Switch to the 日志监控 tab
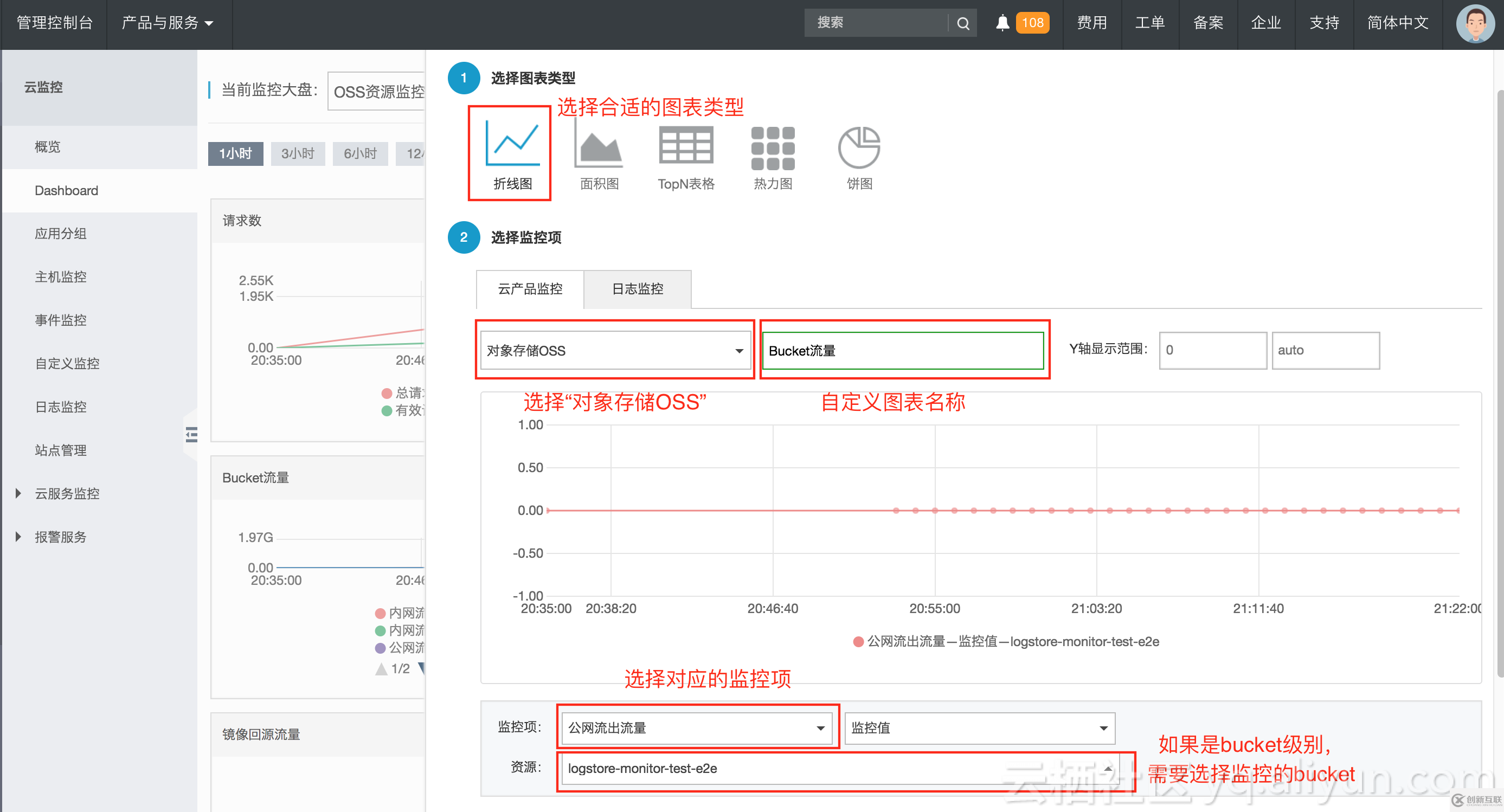This screenshot has height=812, width=1504. [637, 289]
